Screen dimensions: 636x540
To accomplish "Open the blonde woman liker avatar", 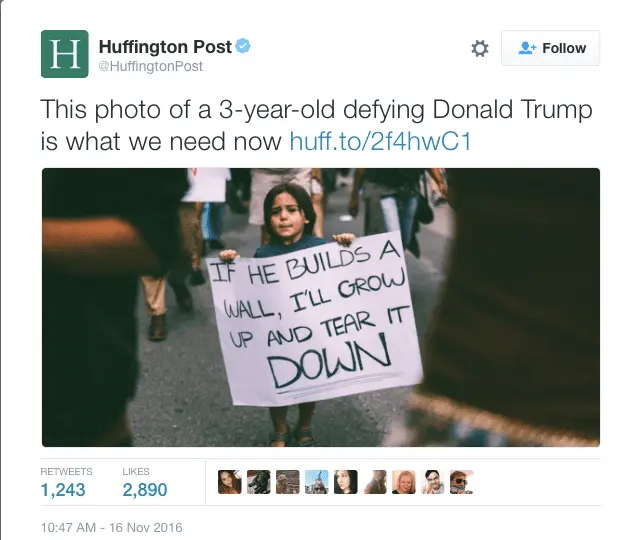I will click(x=404, y=482).
